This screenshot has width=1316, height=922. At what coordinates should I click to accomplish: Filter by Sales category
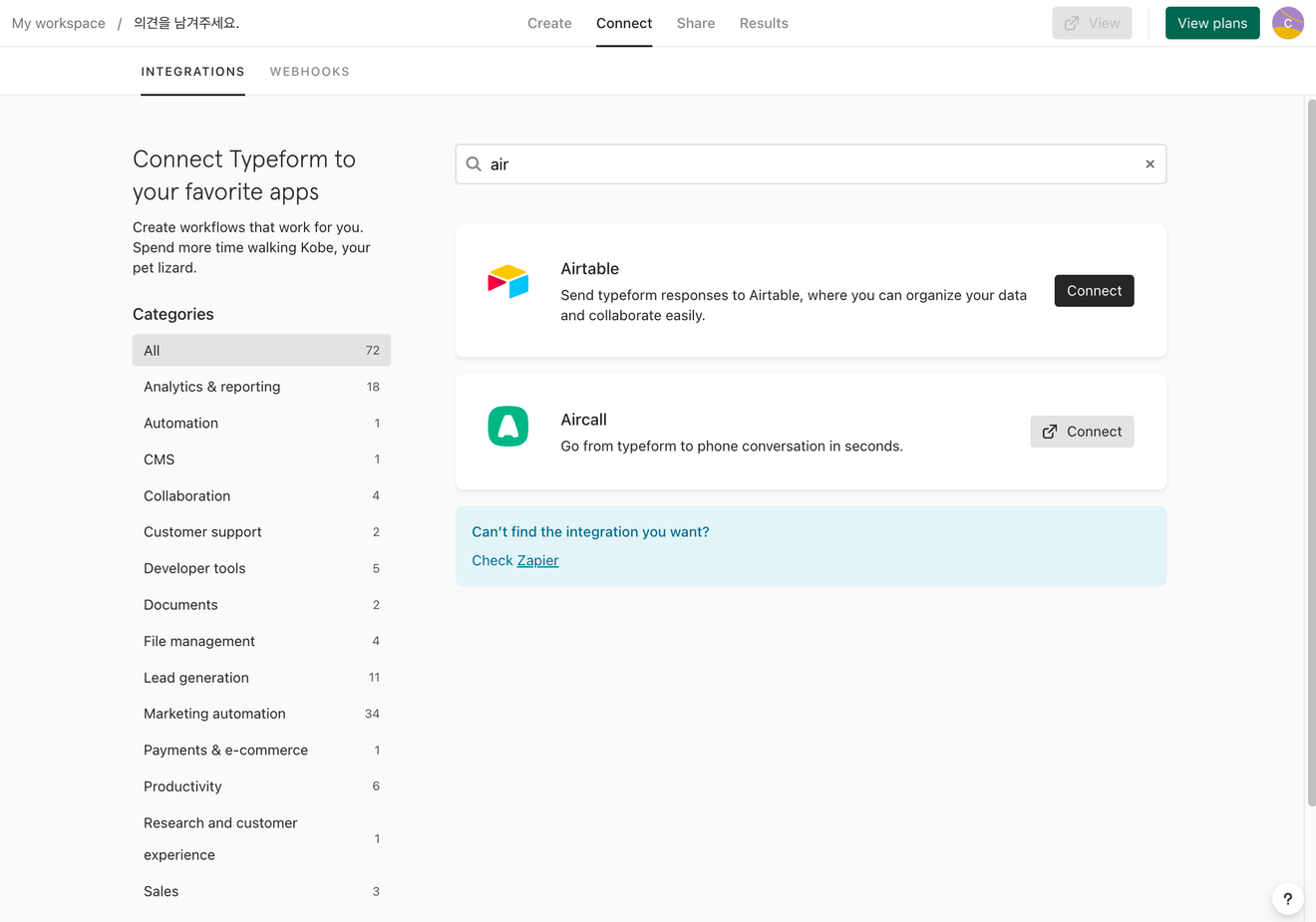pyautogui.click(x=261, y=892)
